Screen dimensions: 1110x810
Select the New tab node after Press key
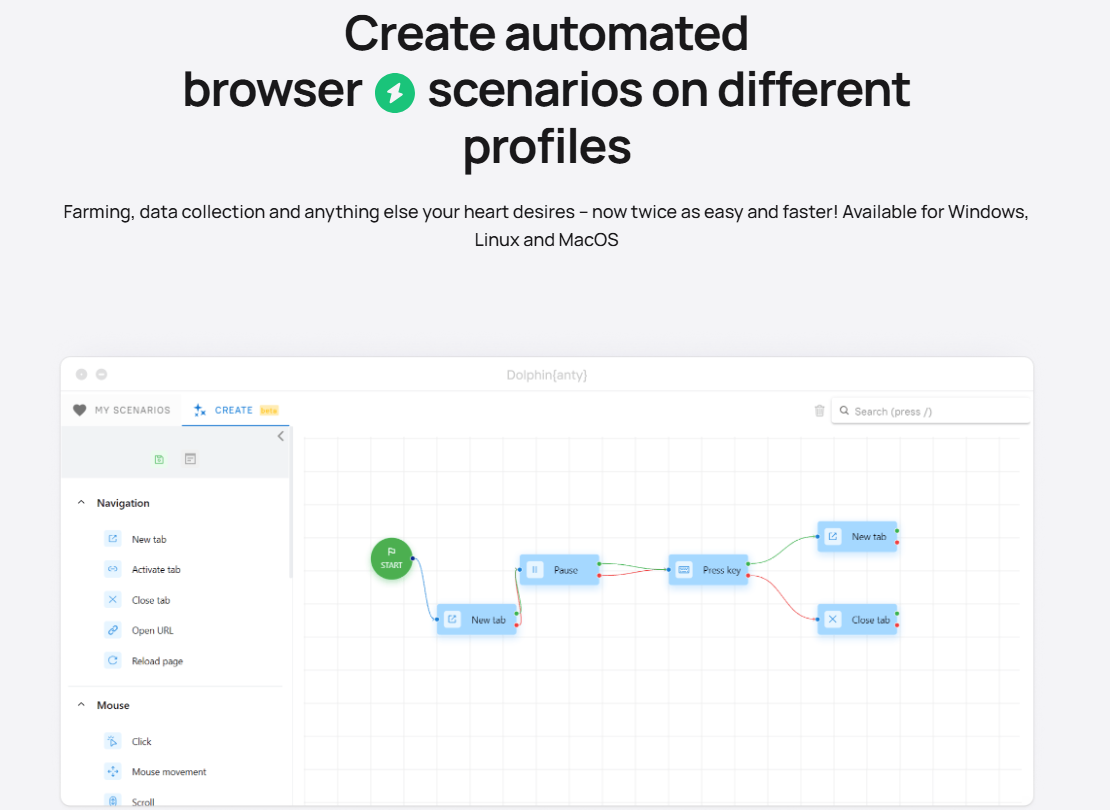tap(857, 537)
